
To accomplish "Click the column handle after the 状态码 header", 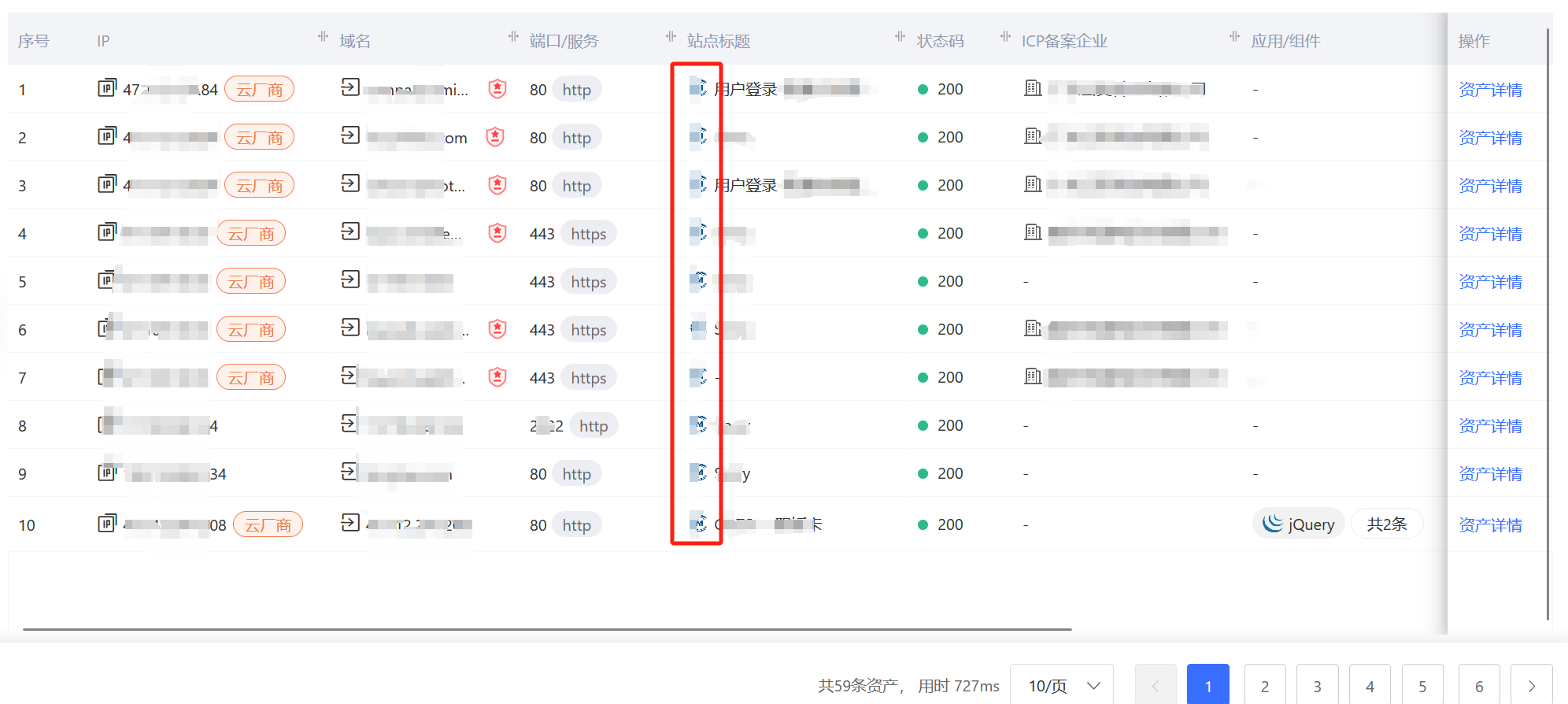I will click(1005, 36).
